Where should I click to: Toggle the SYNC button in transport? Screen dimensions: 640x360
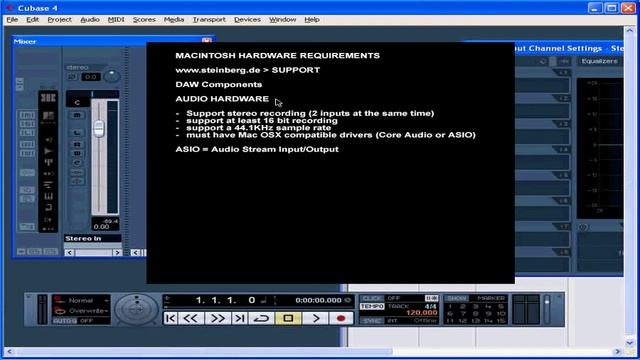click(372, 321)
